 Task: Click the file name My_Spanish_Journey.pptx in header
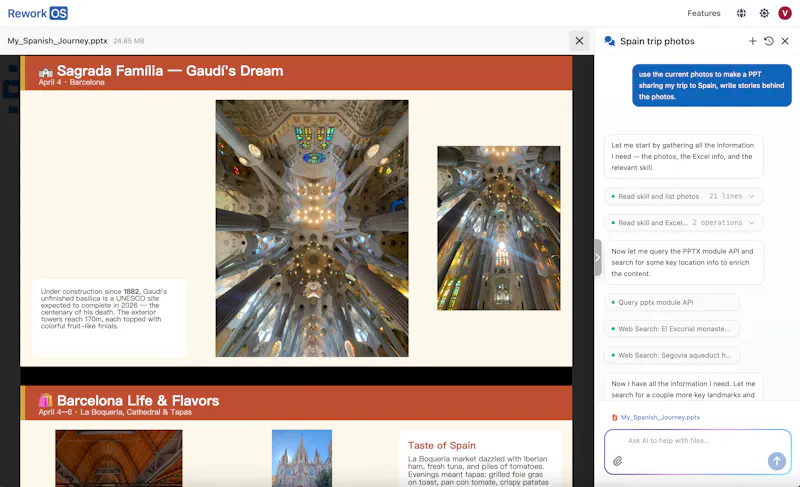57,41
